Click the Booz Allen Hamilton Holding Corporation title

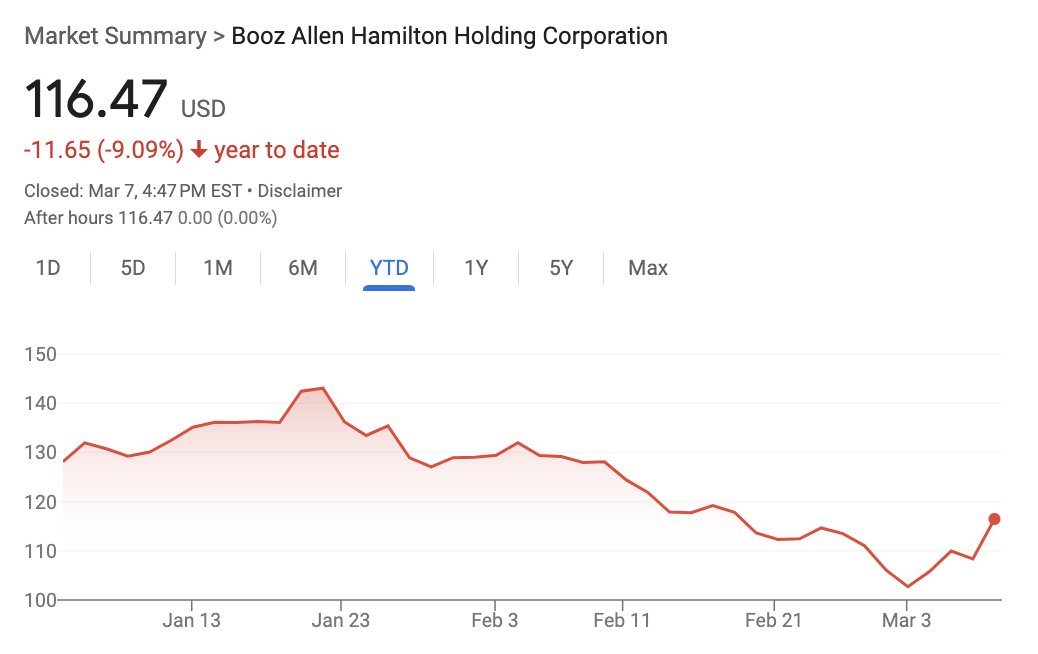pyautogui.click(x=449, y=37)
